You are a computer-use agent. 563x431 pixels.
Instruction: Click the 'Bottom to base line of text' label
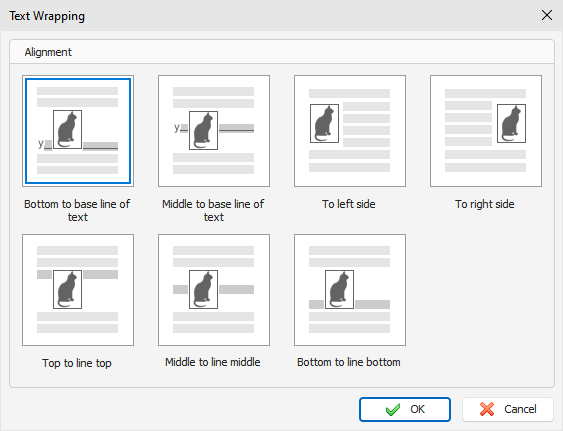point(77,210)
